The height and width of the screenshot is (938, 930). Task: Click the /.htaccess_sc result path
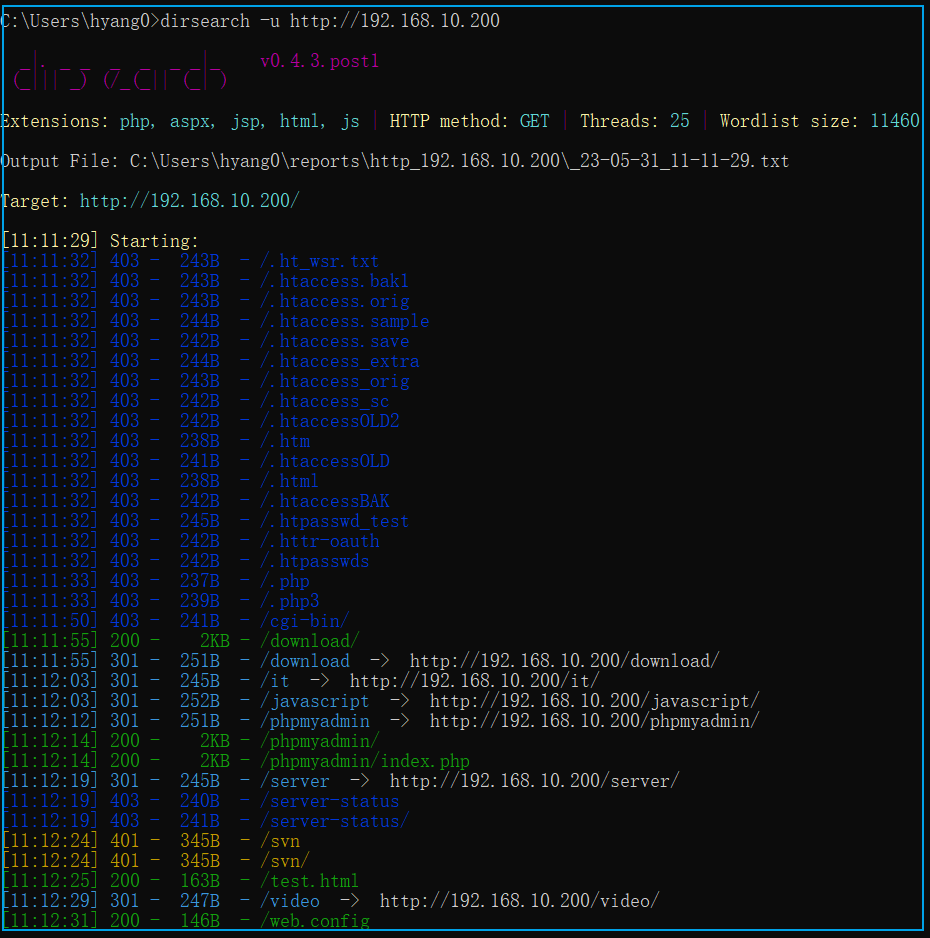(x=325, y=401)
